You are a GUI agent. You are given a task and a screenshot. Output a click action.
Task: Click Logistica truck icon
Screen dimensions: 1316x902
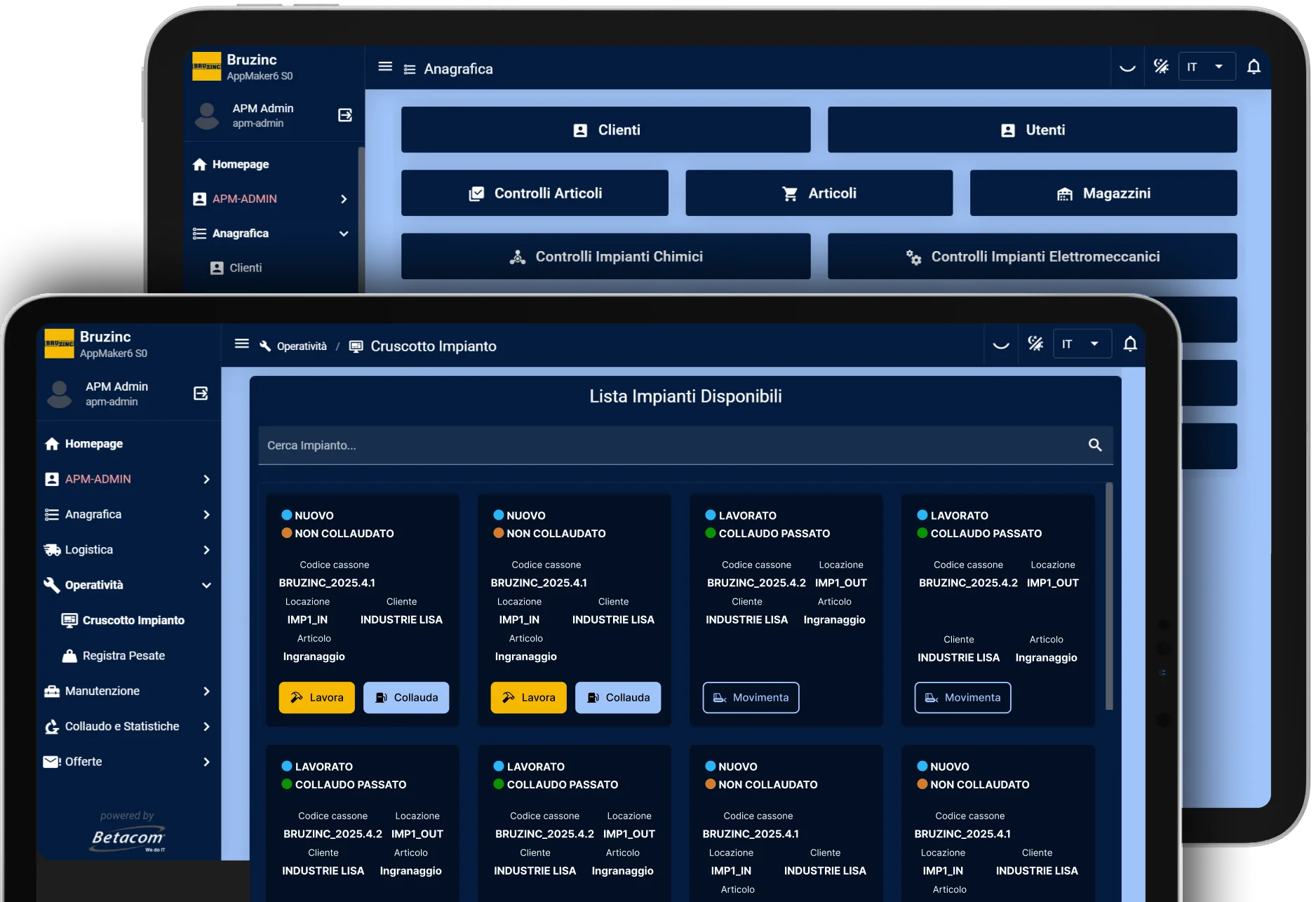pos(52,550)
